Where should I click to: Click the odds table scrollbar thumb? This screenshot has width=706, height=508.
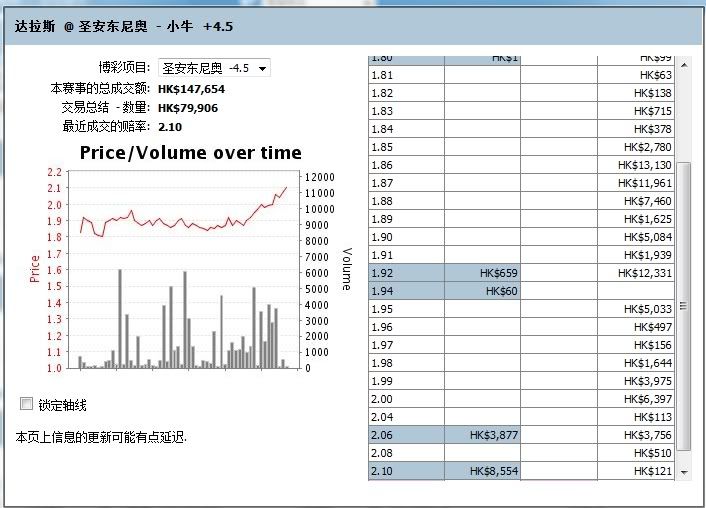[684, 305]
